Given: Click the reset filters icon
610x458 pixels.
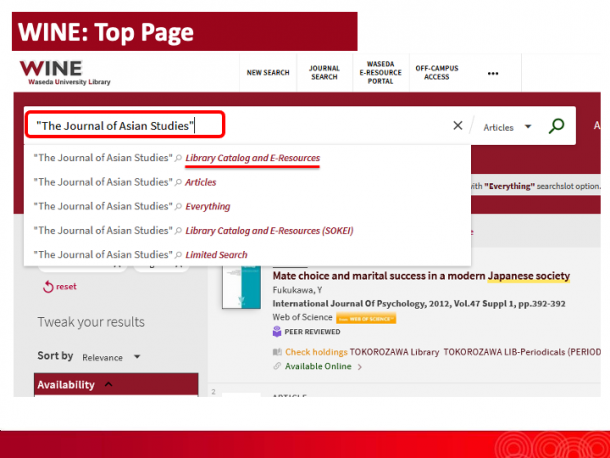Looking at the screenshot, I should [48, 287].
